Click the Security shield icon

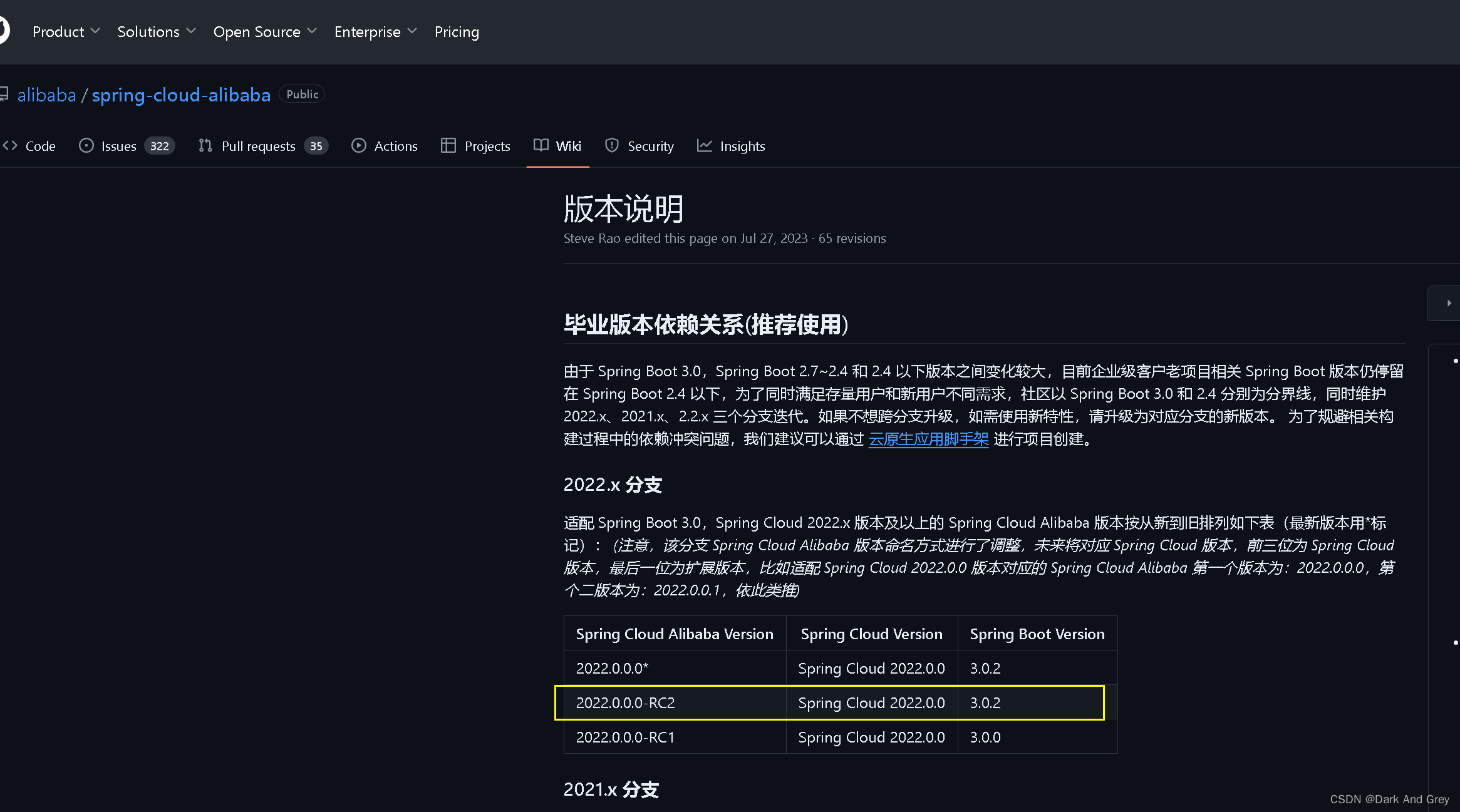612,145
